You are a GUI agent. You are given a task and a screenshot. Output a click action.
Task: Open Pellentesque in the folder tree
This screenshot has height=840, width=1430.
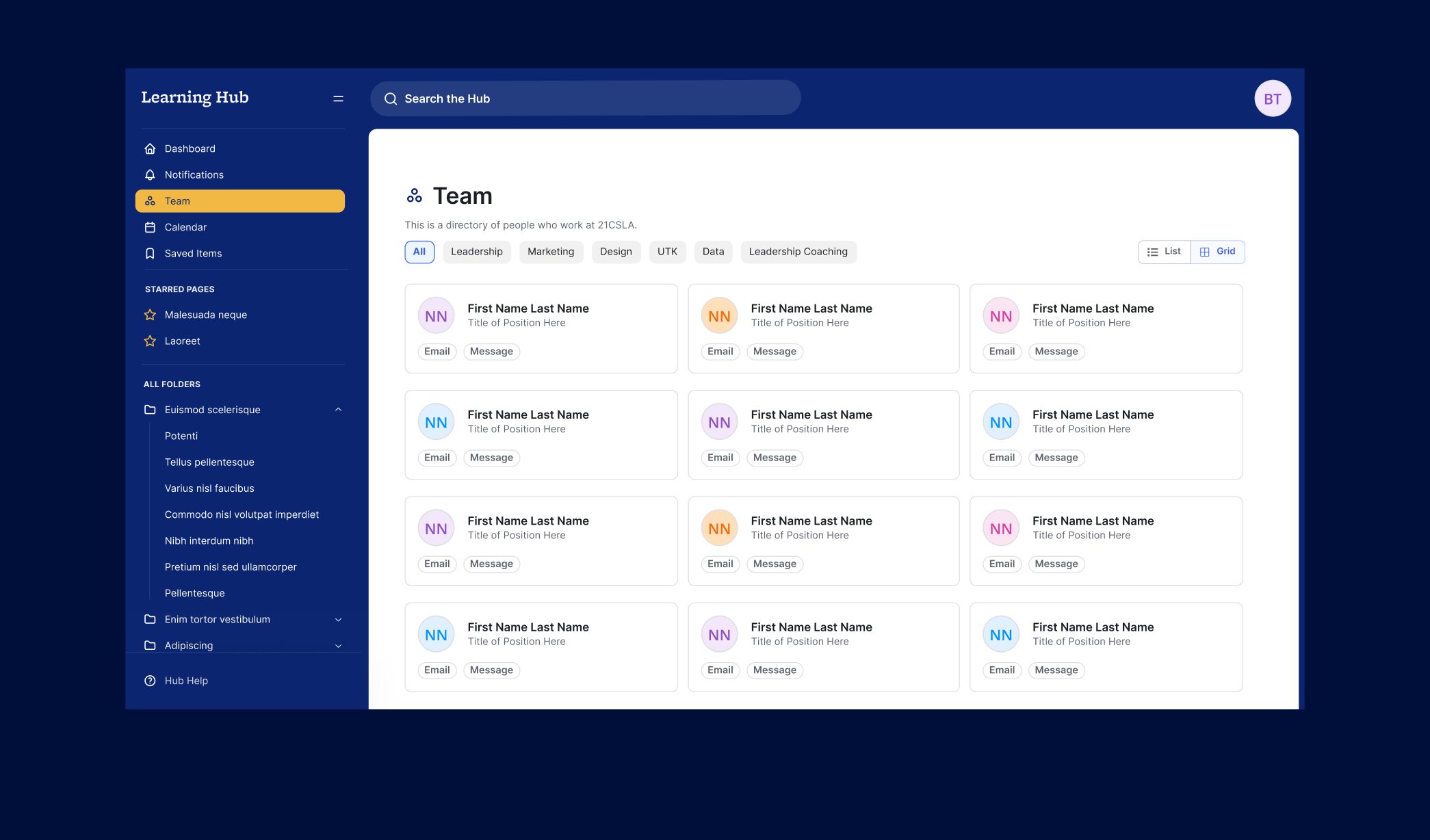(x=194, y=593)
